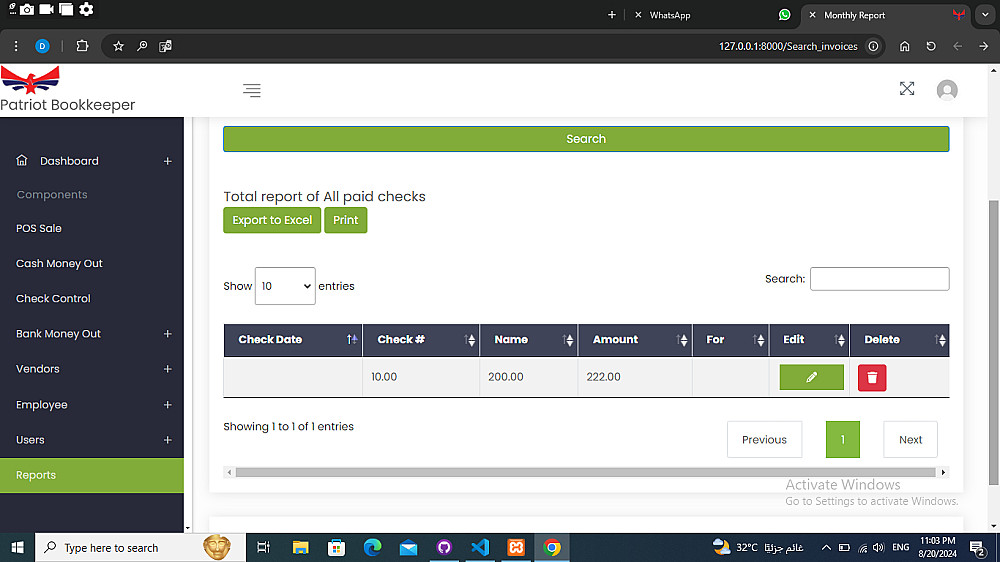Enter fullscreen with the expand arrows icon
The image size is (1000, 562).
click(907, 89)
